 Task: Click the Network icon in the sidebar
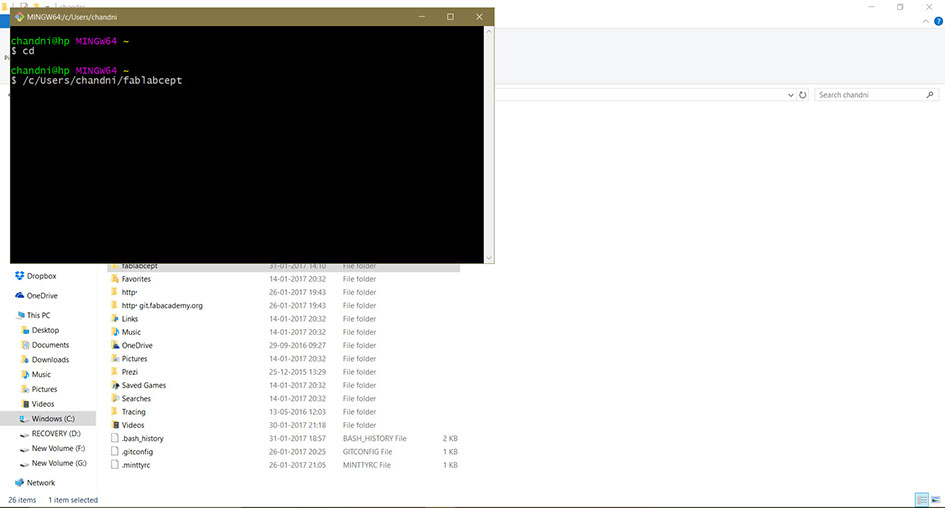point(19,483)
